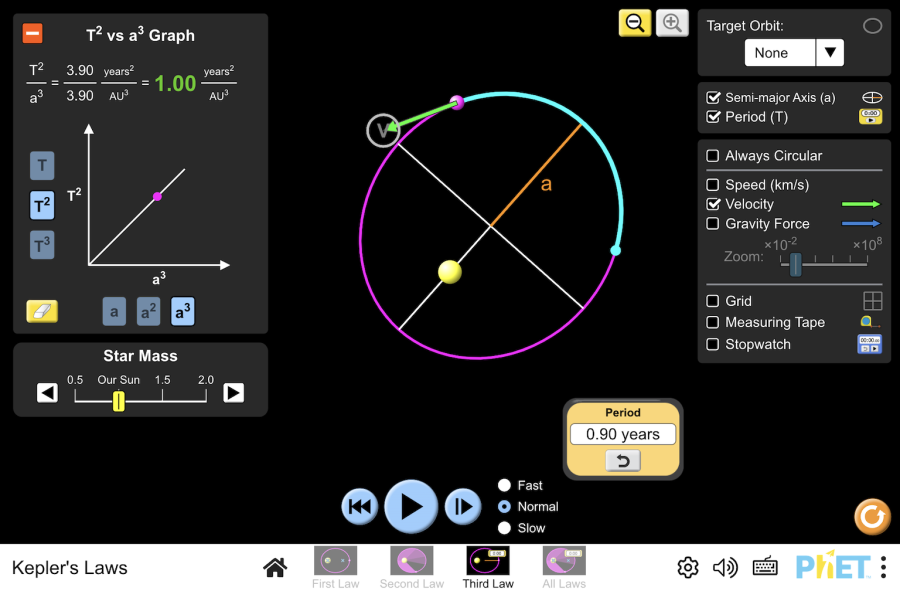900x591 pixels.
Task: Go to the PhET home screen
Action: coord(275,568)
